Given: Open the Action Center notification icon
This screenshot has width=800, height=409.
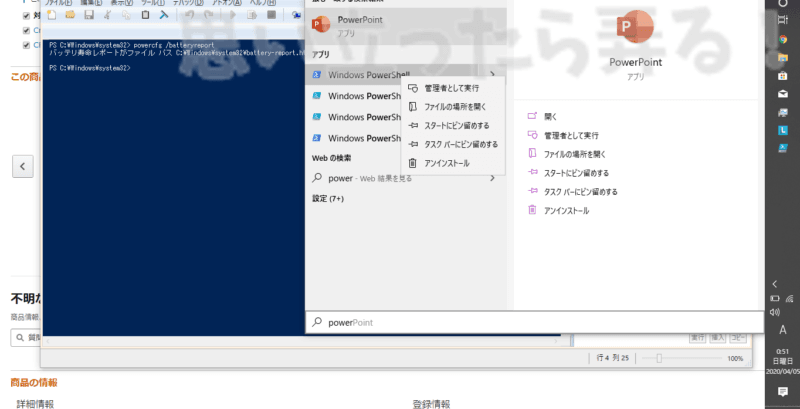Looking at the screenshot, I should (783, 391).
